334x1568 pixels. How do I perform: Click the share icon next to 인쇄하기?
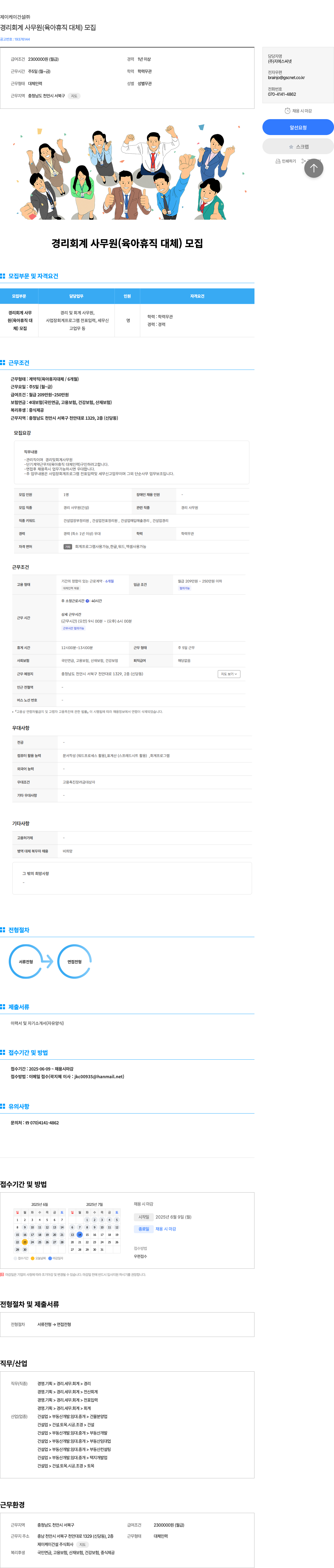pos(304,161)
